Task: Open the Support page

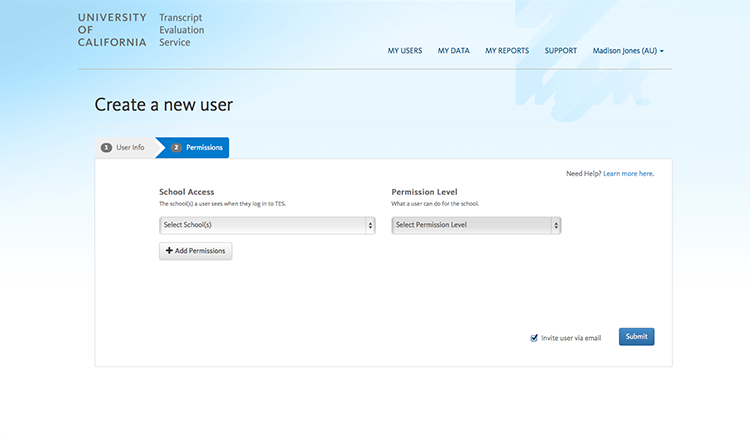Action: coord(561,51)
